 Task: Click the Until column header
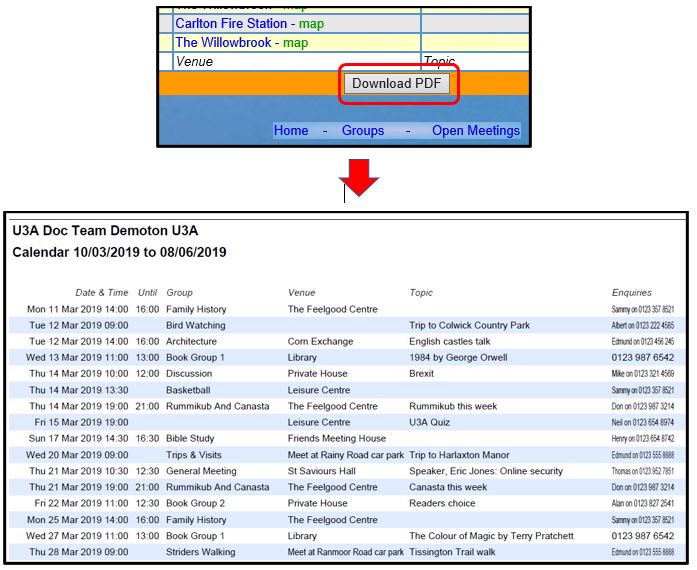[147, 293]
